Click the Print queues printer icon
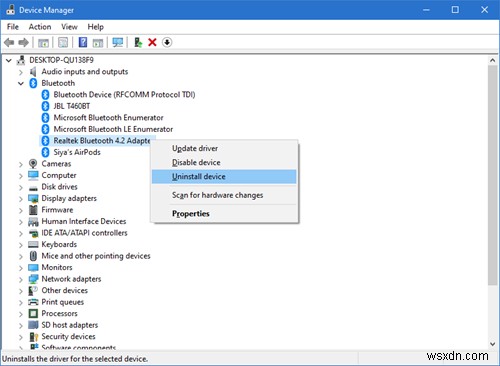This screenshot has height=366, width=500. click(33, 302)
